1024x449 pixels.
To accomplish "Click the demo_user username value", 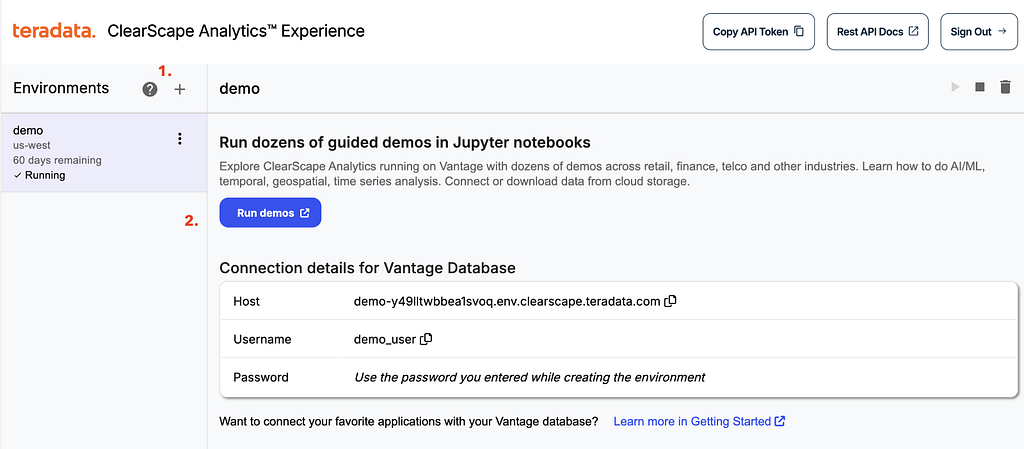I will point(385,339).
